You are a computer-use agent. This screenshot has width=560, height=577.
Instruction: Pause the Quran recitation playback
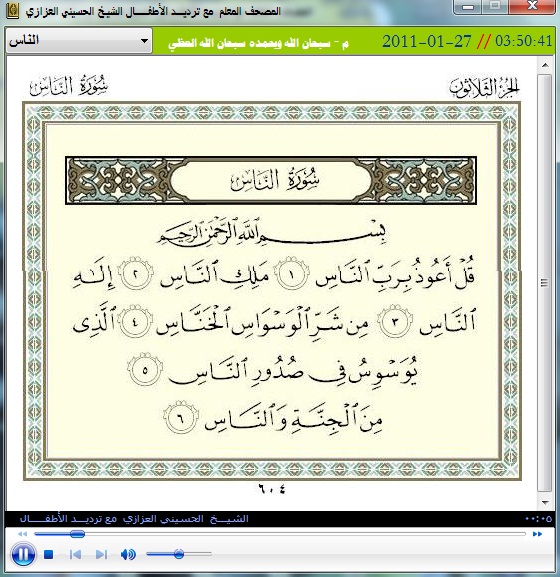(x=23, y=554)
